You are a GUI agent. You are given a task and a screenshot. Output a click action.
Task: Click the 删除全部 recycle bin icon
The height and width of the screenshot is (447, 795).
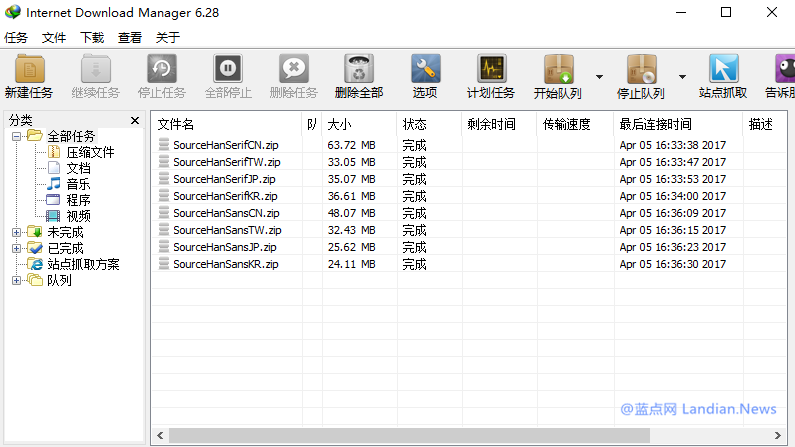pyautogui.click(x=359, y=69)
